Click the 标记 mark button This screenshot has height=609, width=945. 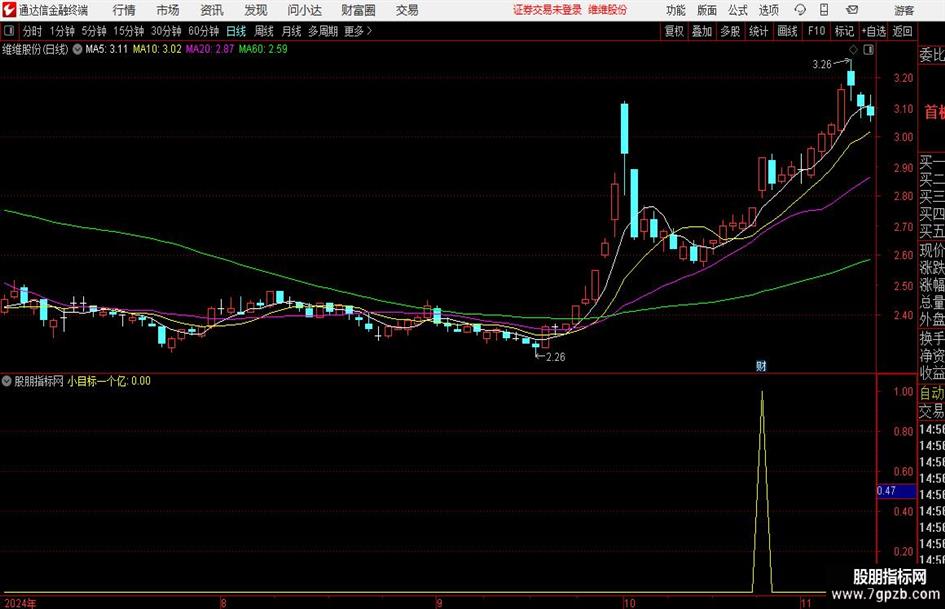pyautogui.click(x=844, y=31)
